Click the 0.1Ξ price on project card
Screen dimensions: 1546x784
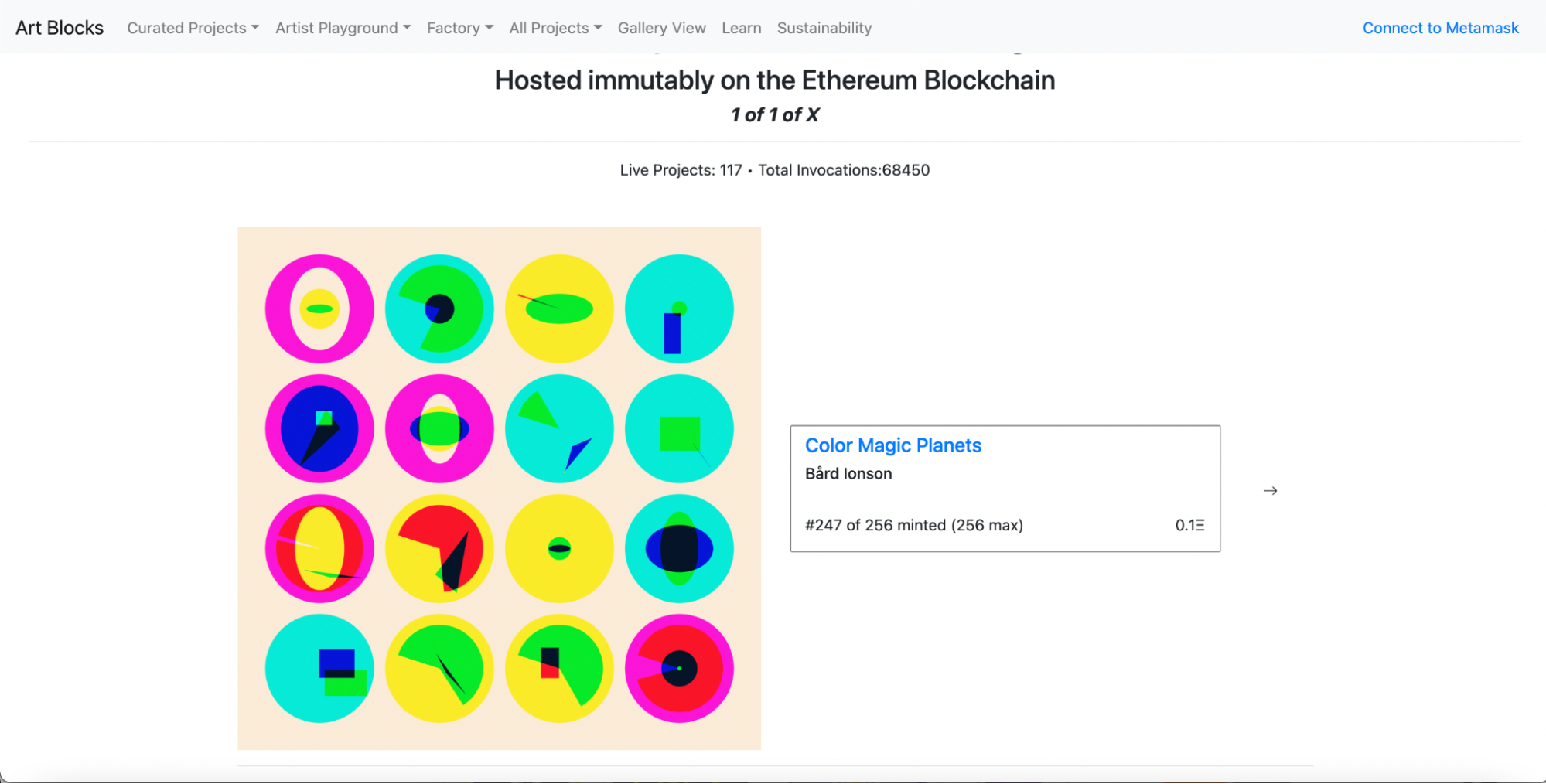pyautogui.click(x=1189, y=525)
